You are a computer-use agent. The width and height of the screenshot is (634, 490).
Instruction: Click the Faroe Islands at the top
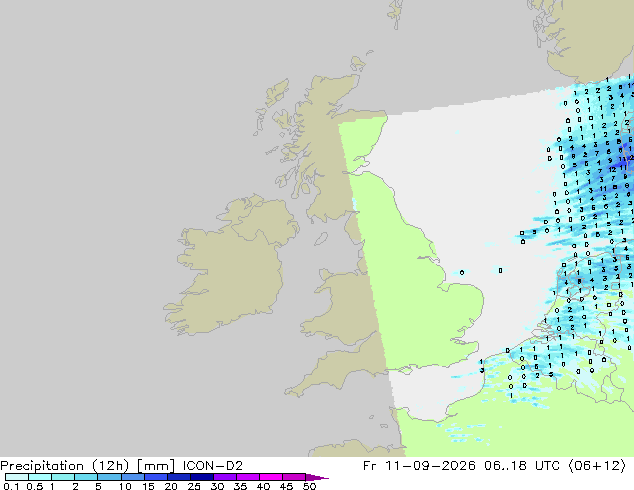click(x=395, y=12)
